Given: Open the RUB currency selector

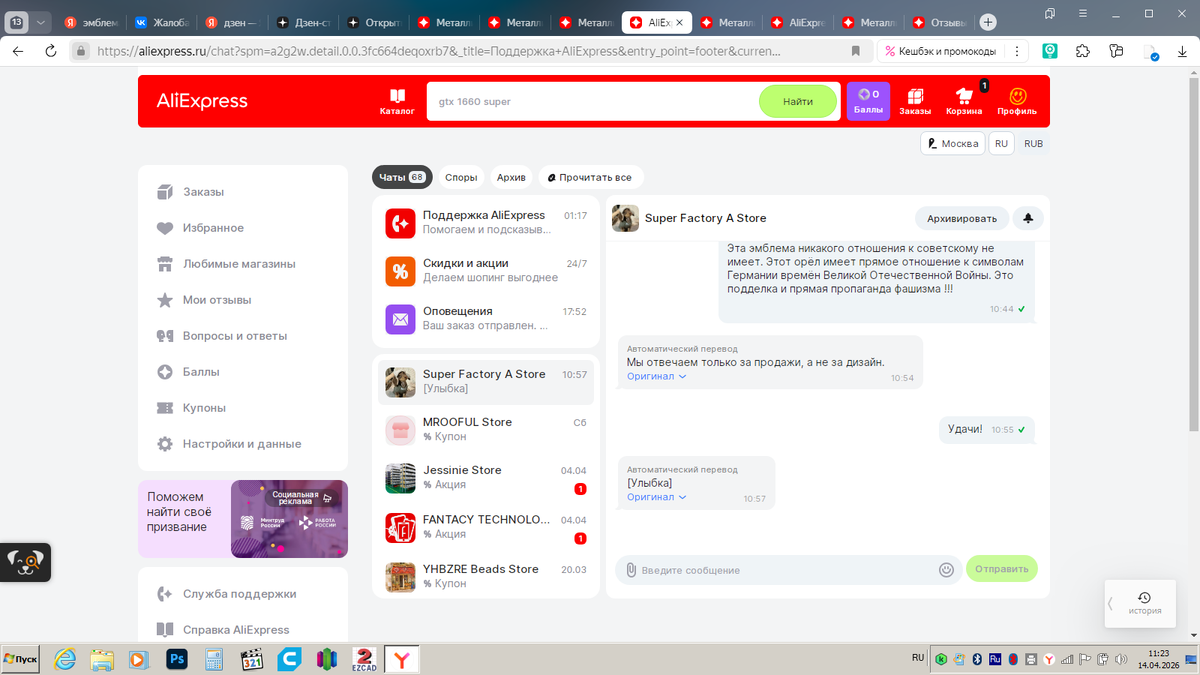Looking at the screenshot, I should (1033, 143).
